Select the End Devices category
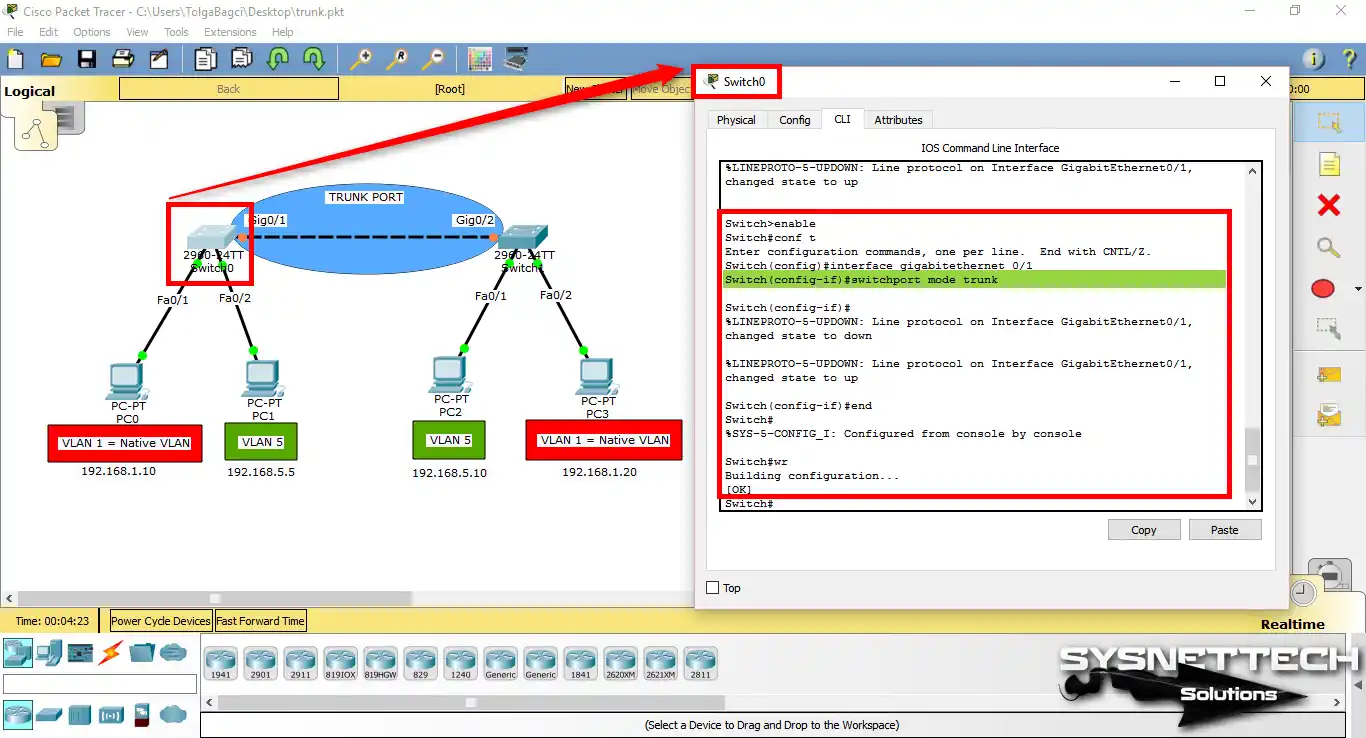Screen dimensions: 1366x738 coord(49,653)
